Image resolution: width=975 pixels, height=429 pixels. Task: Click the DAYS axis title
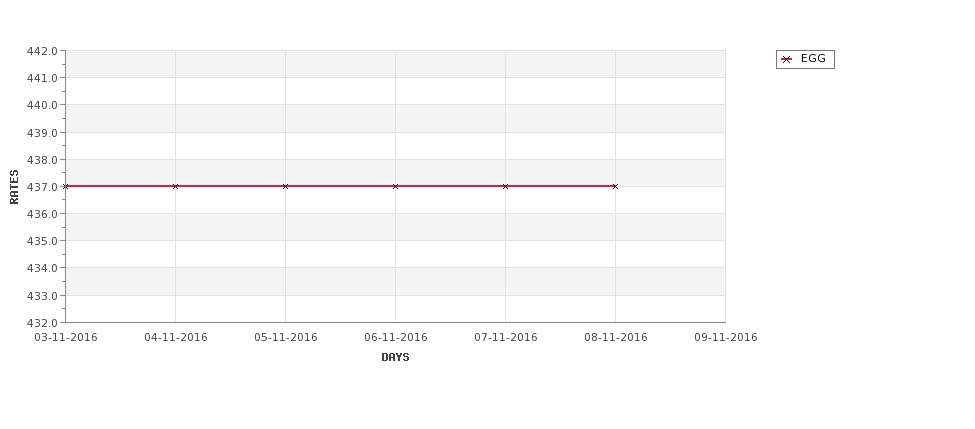coord(395,357)
